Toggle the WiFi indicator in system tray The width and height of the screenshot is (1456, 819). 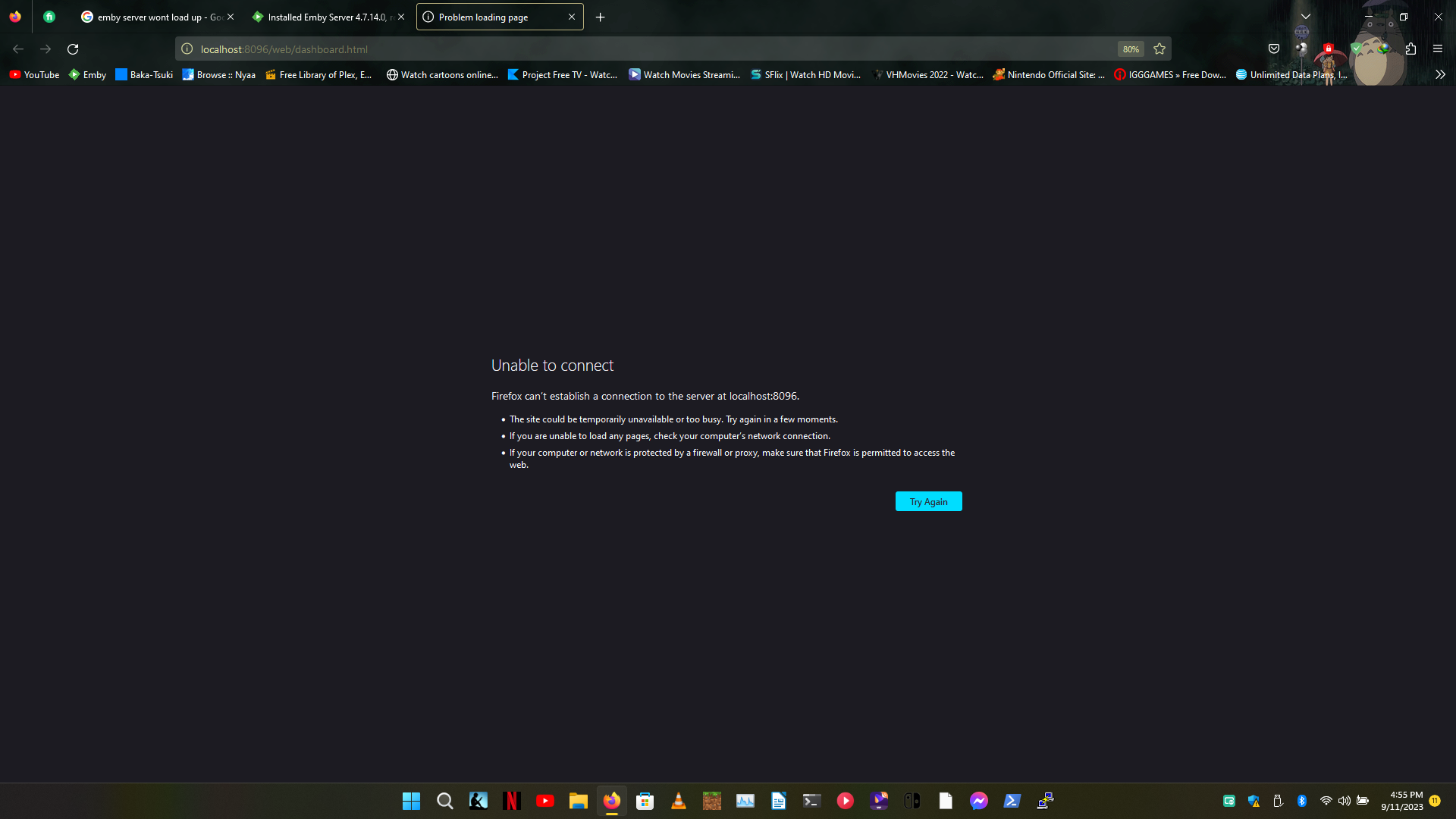pyautogui.click(x=1324, y=801)
